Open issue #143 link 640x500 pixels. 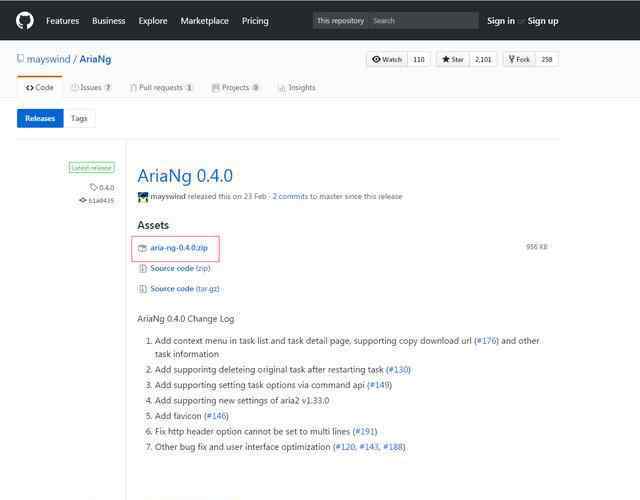coord(369,447)
